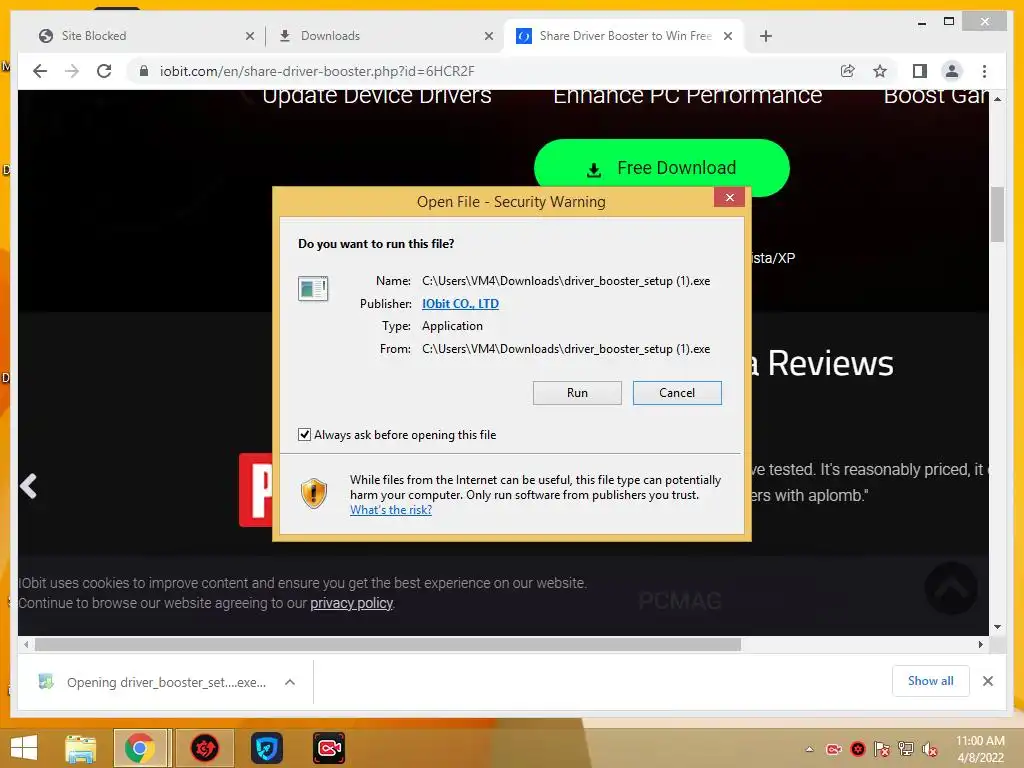1024x768 pixels.
Task: Click the file name path in dialog
Action: point(566,281)
